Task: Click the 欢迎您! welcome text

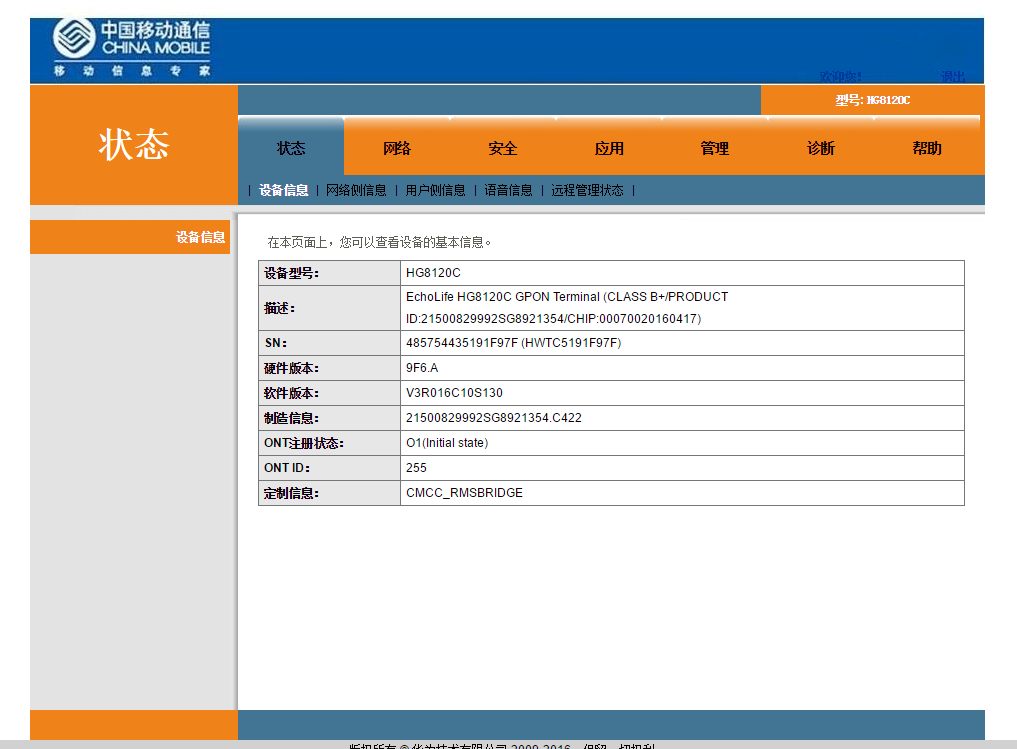Action: pyautogui.click(x=841, y=77)
